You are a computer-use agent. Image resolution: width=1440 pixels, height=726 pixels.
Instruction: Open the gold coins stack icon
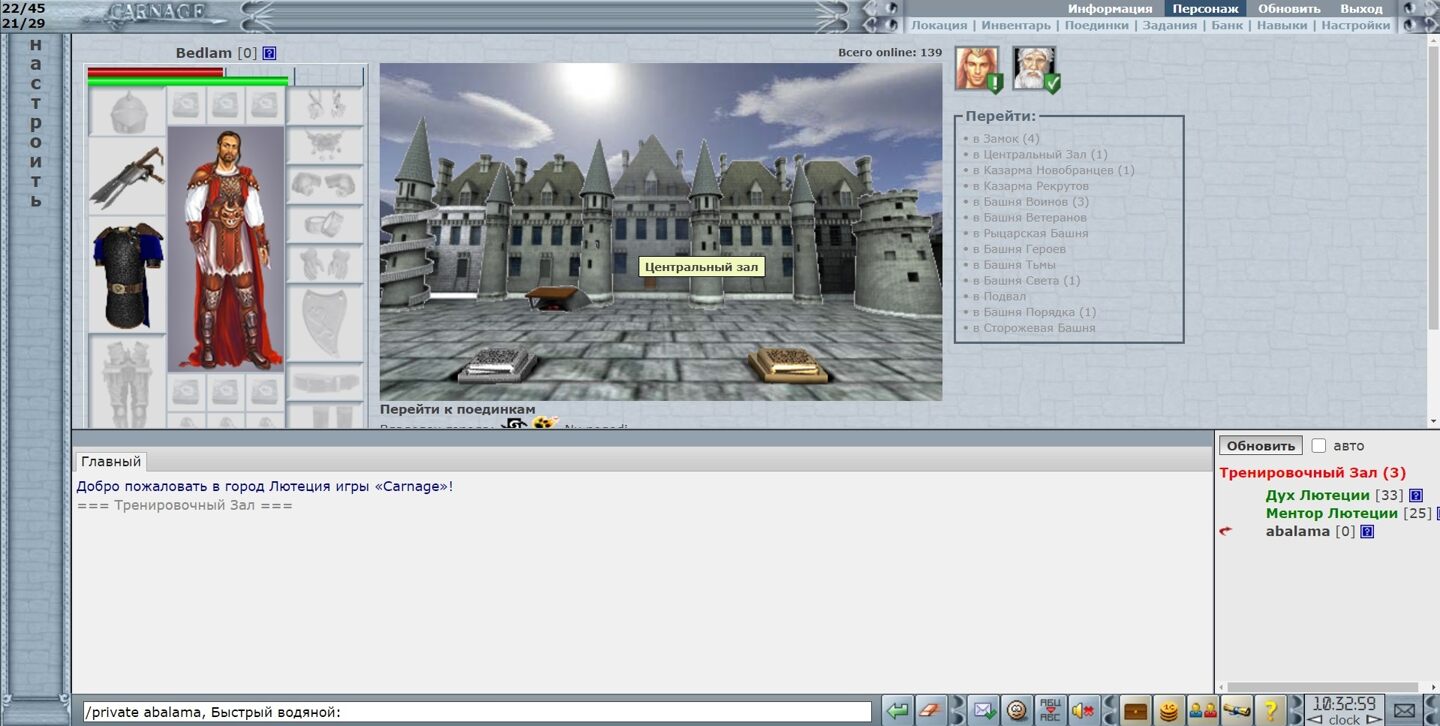click(x=1168, y=710)
